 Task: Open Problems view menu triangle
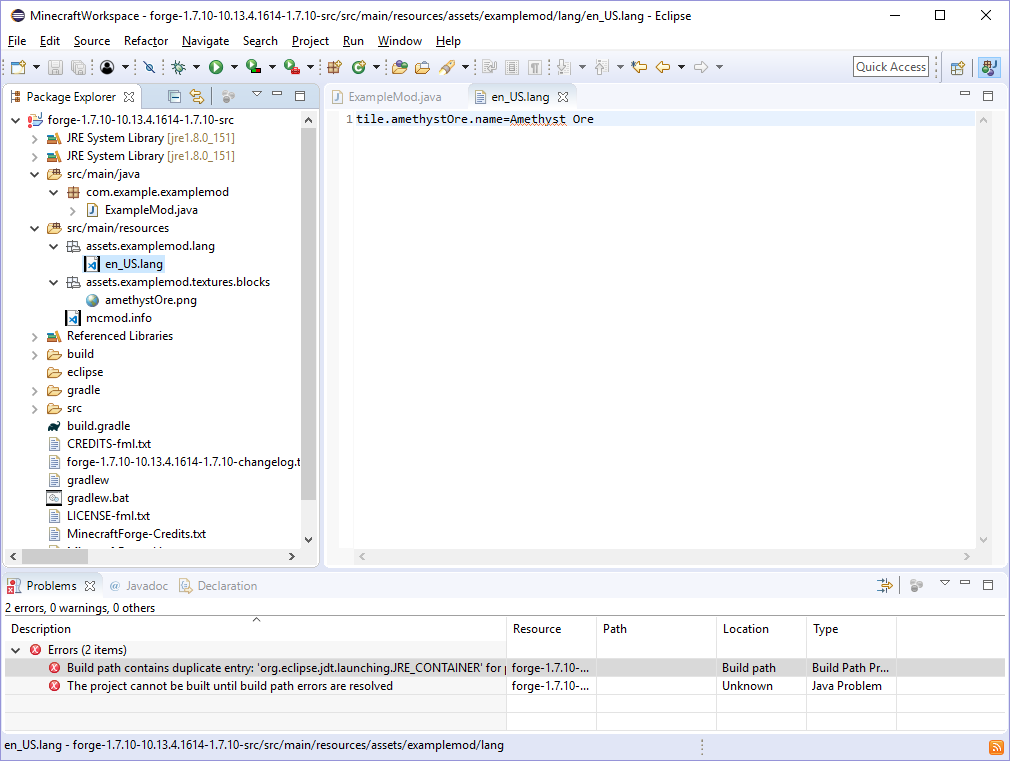945,583
